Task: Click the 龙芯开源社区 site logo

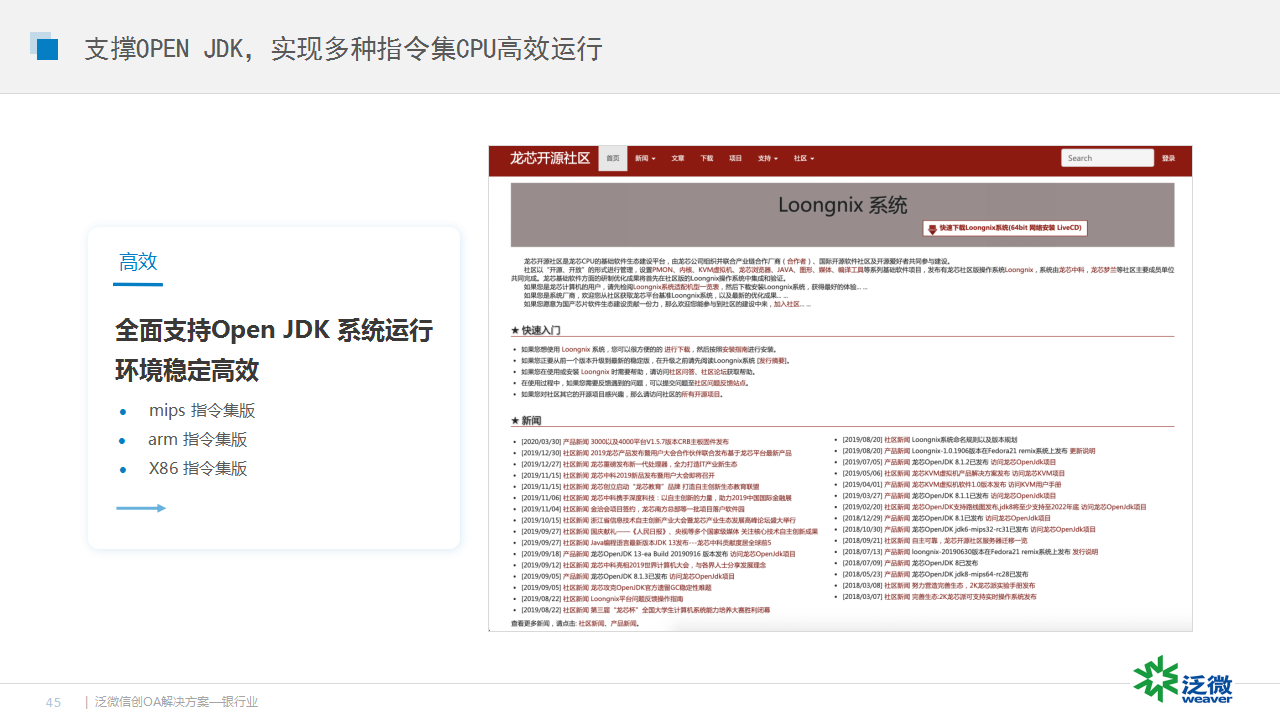Action: (x=549, y=158)
